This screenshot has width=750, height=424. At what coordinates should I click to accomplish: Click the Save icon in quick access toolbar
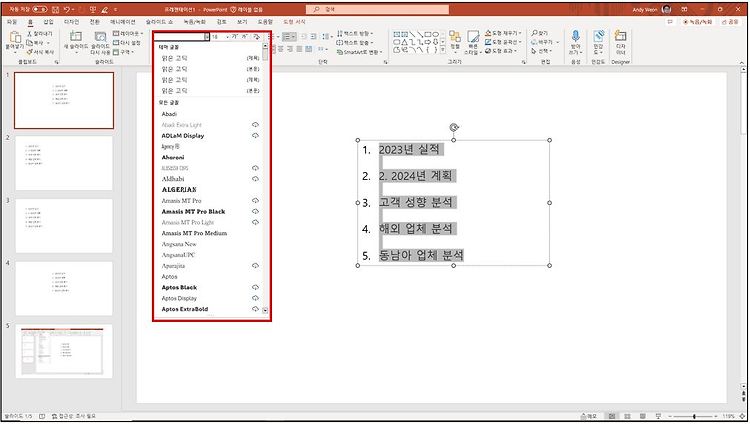55,9
